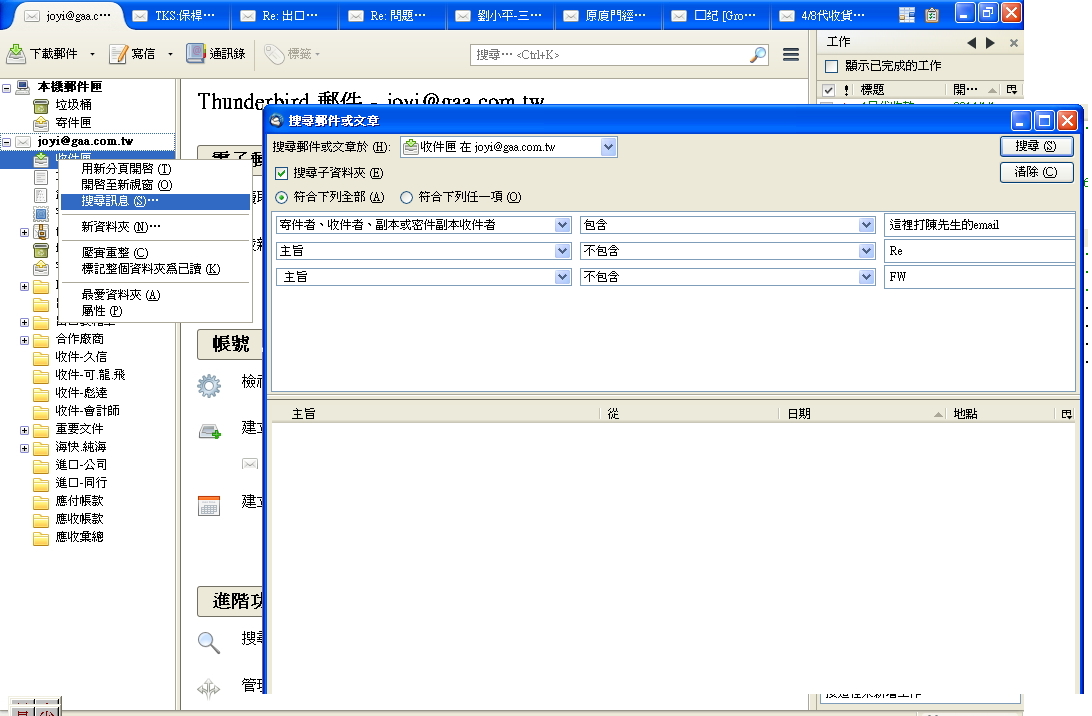Click the 垃圾桶 trash folder icon under 本機郵件匣
The image size is (1092, 716).
[41, 105]
